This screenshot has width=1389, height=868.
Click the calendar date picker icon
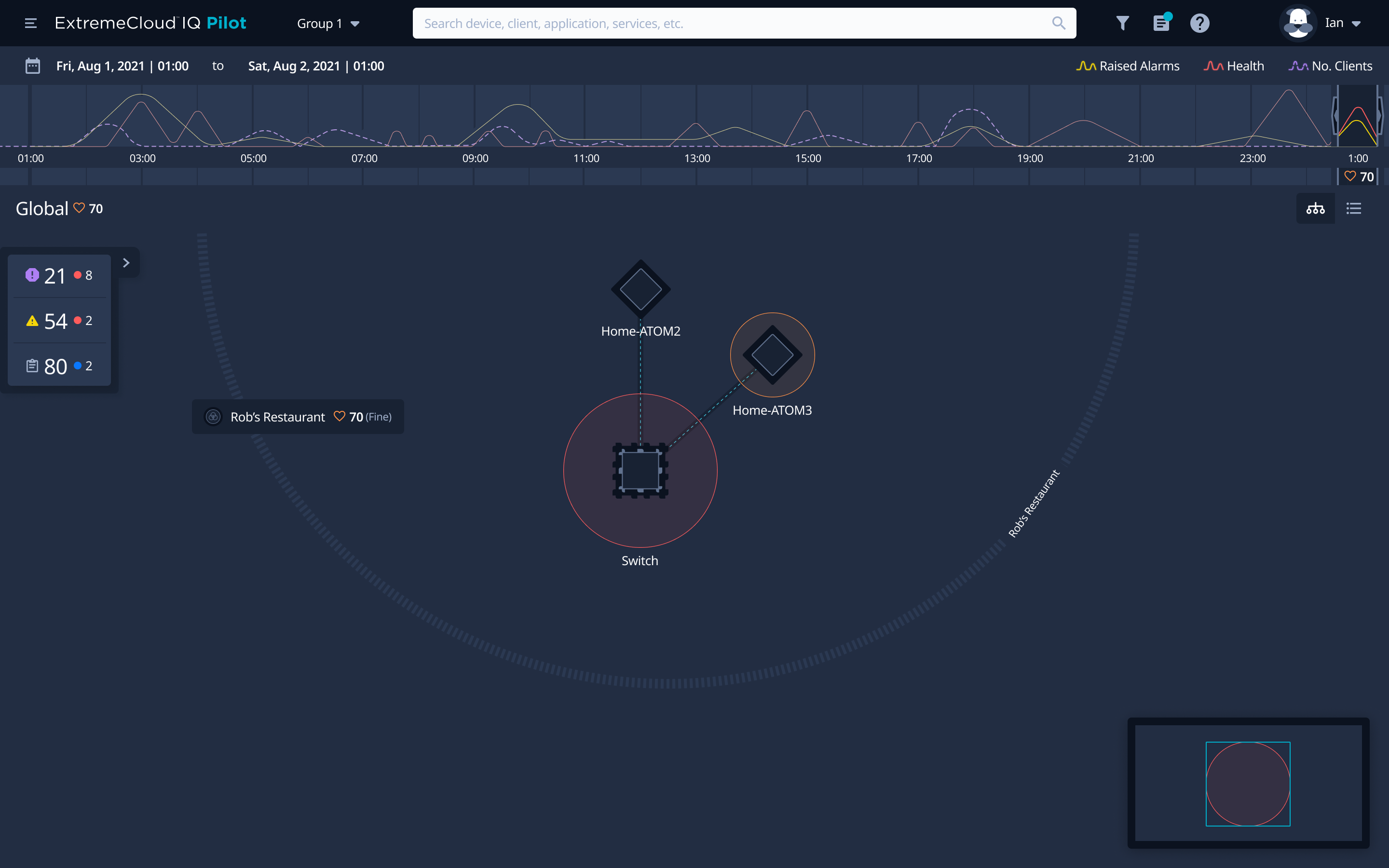33,66
